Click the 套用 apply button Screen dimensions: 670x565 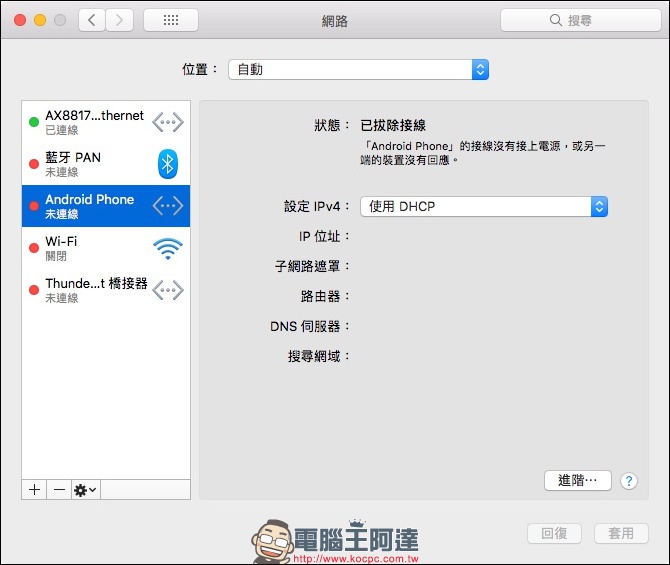(621, 533)
